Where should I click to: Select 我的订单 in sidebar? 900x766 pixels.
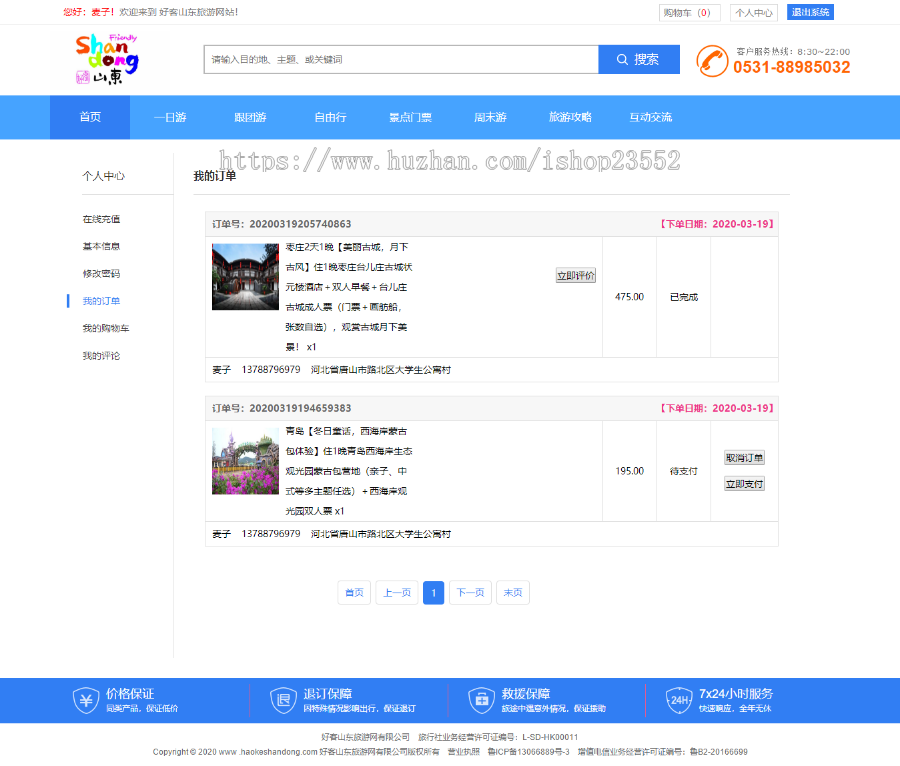pos(101,301)
